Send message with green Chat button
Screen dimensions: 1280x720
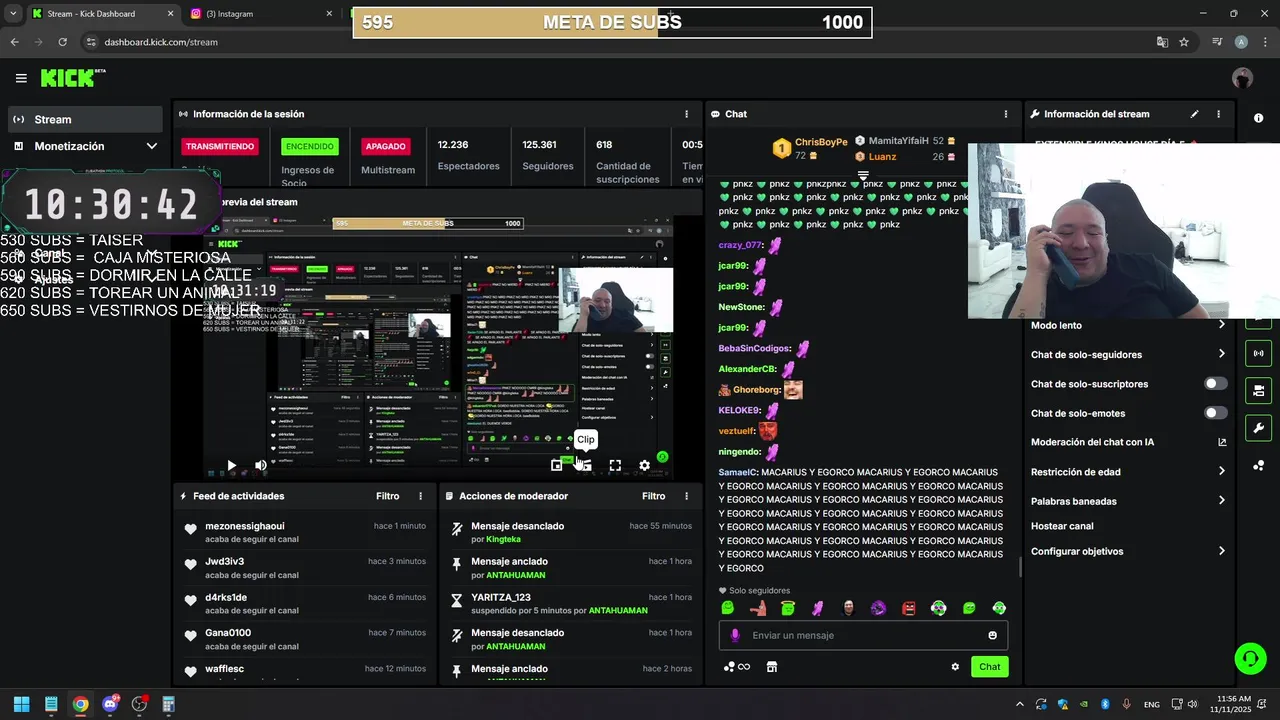coord(989,667)
